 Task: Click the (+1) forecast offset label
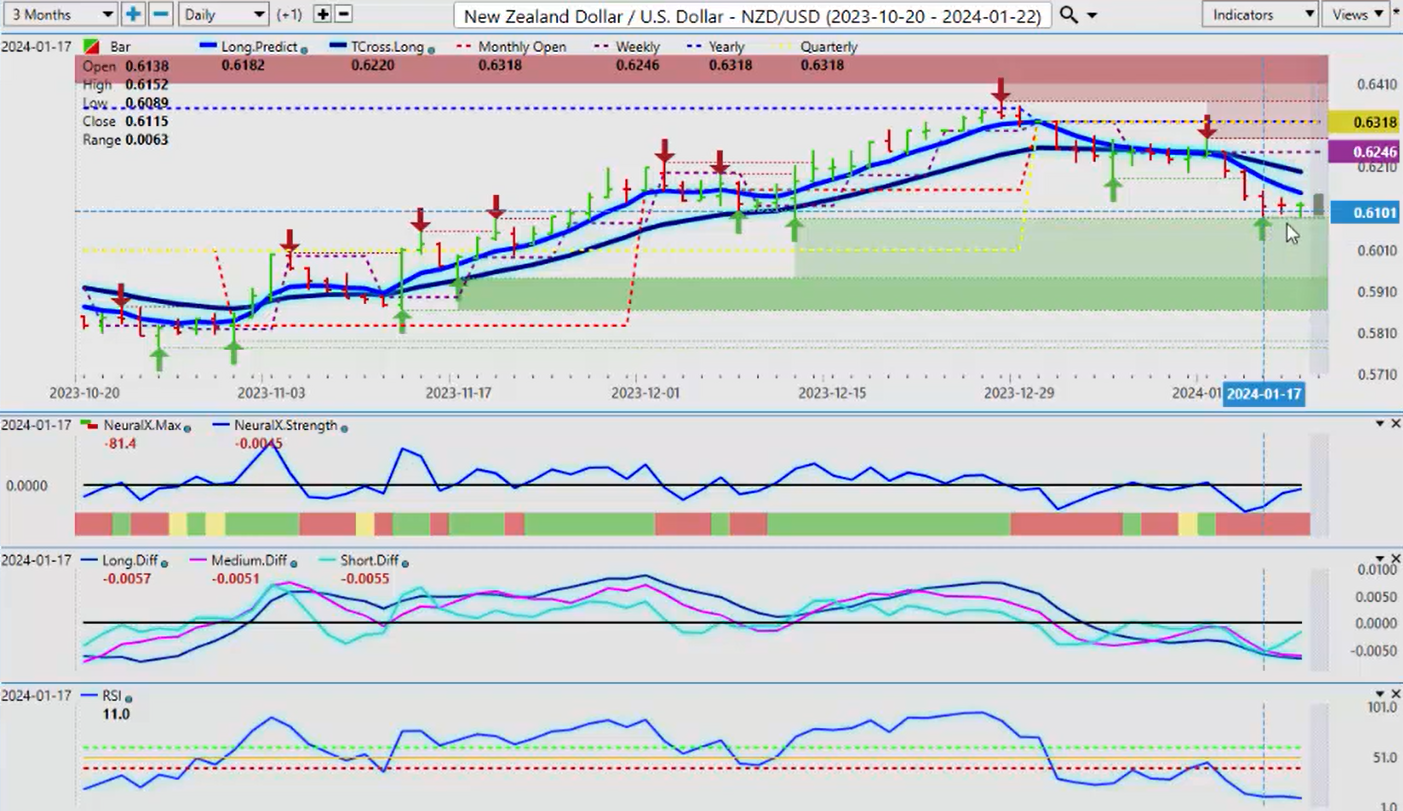click(289, 14)
